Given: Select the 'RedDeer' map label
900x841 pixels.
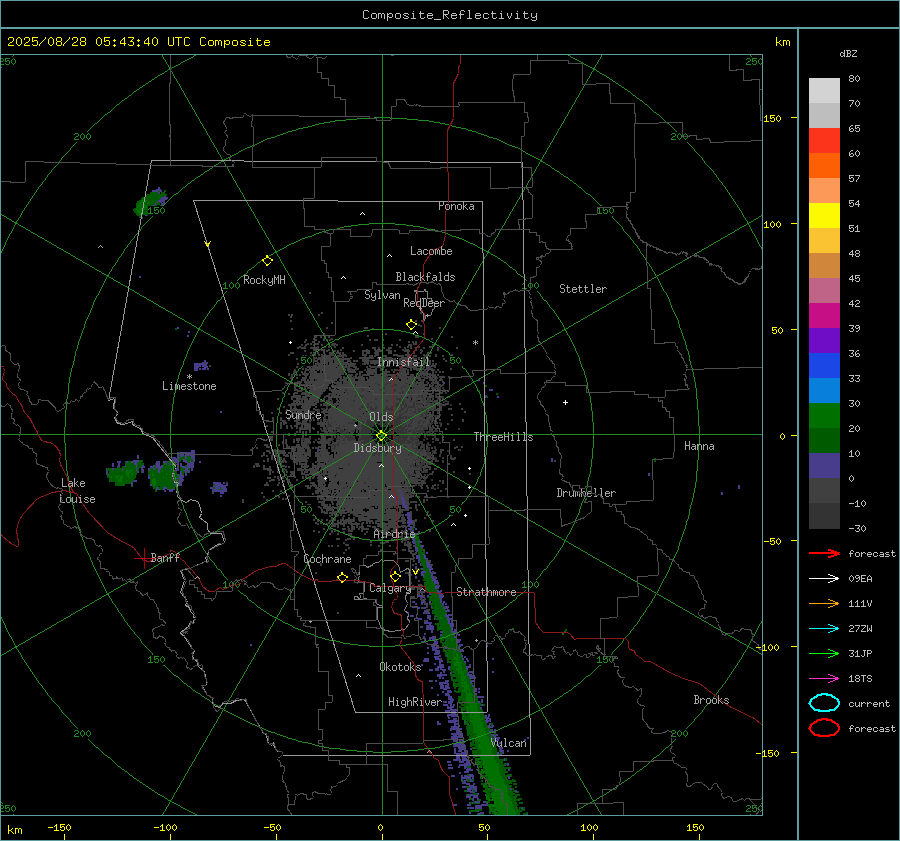Looking at the screenshot, I should (424, 303).
